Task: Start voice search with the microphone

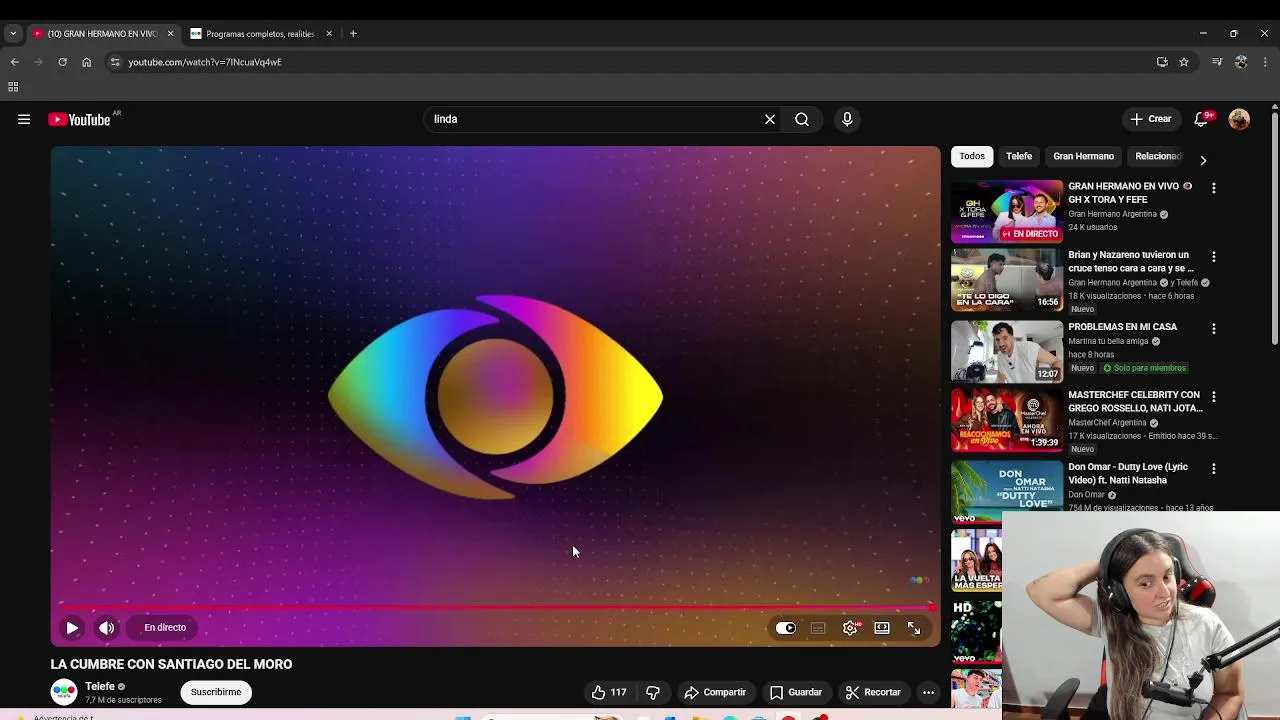Action: (x=847, y=119)
